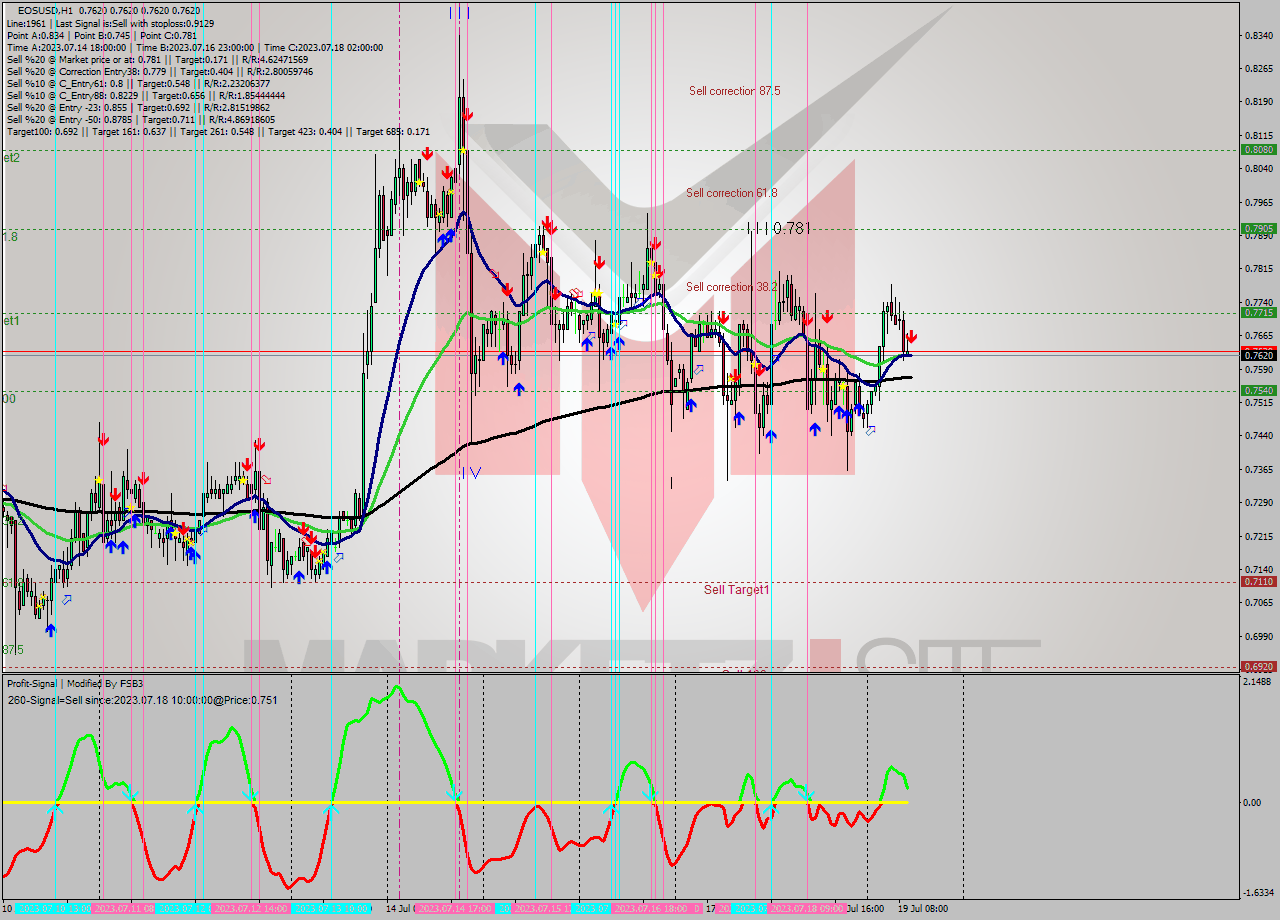
Task: Click the 0.8265 price scale value
Action: tap(1258, 69)
